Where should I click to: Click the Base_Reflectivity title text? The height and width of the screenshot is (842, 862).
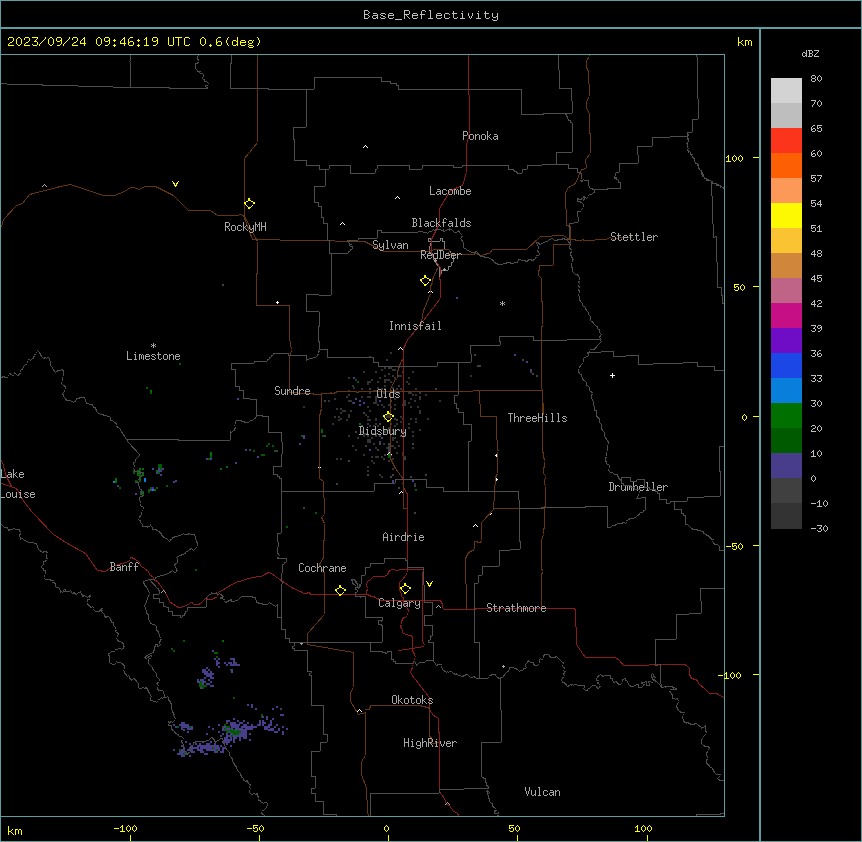point(431,15)
